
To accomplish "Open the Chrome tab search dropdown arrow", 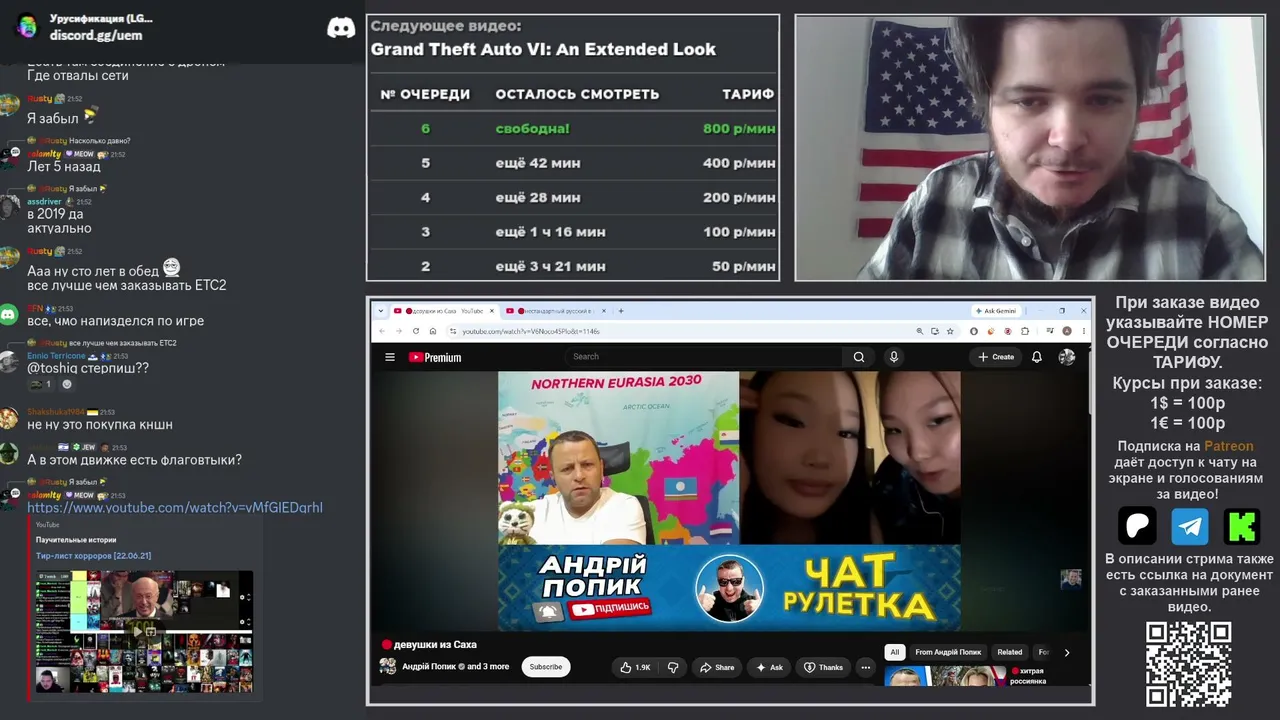I will [383, 311].
